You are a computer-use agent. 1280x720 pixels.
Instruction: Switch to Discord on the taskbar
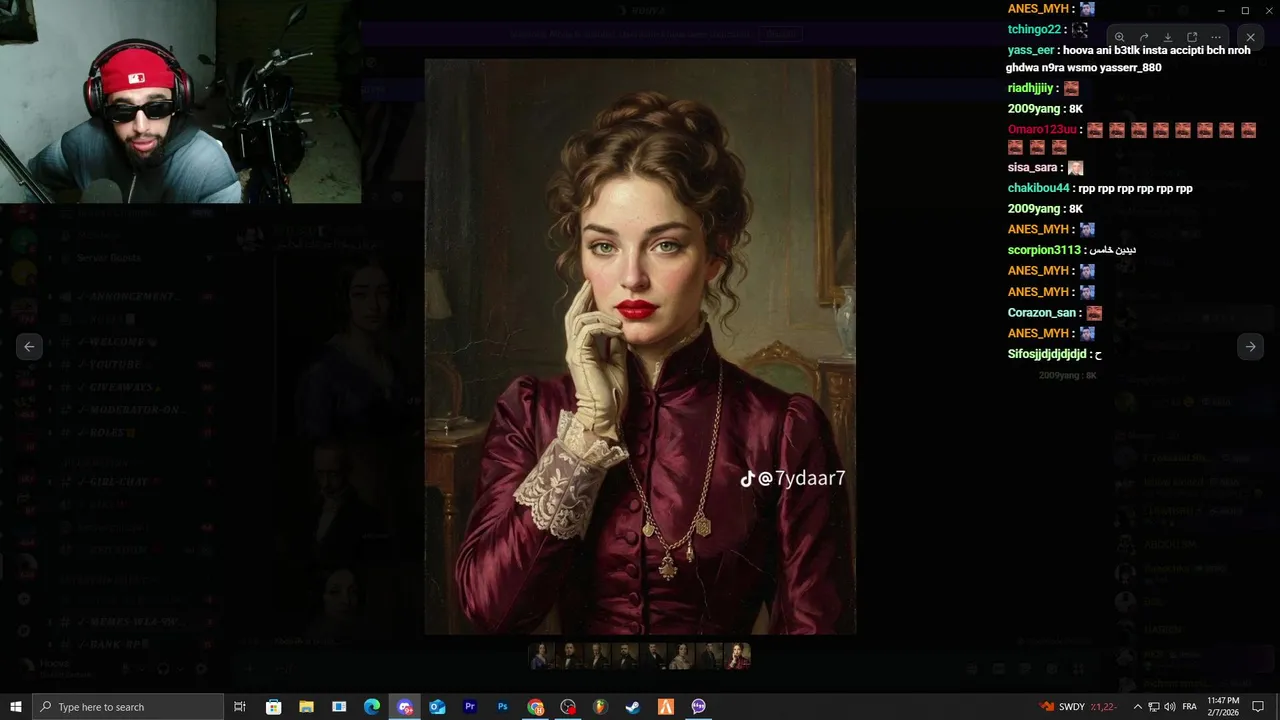coord(405,707)
